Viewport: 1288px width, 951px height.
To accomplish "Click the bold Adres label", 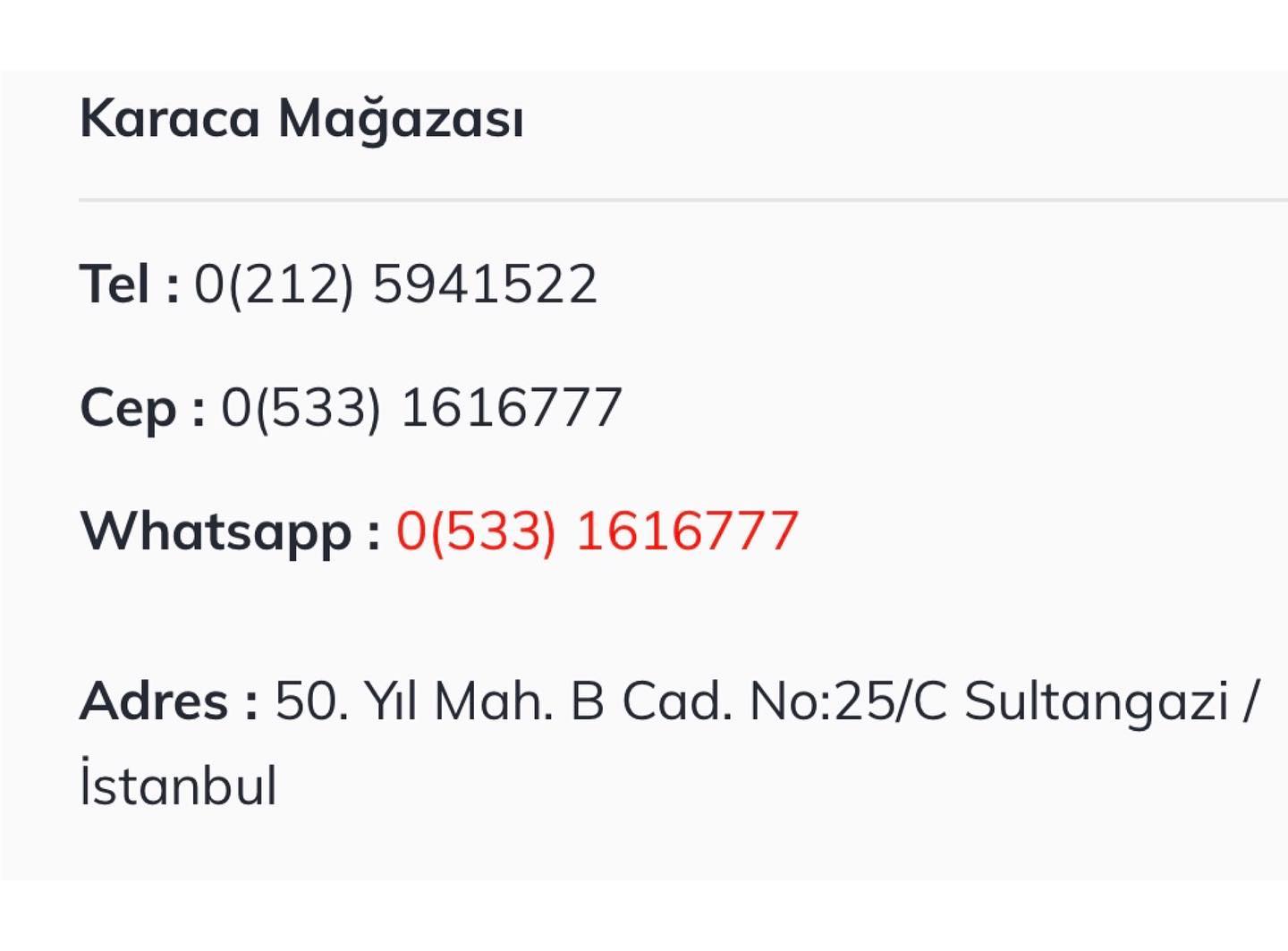I will 170,701.
